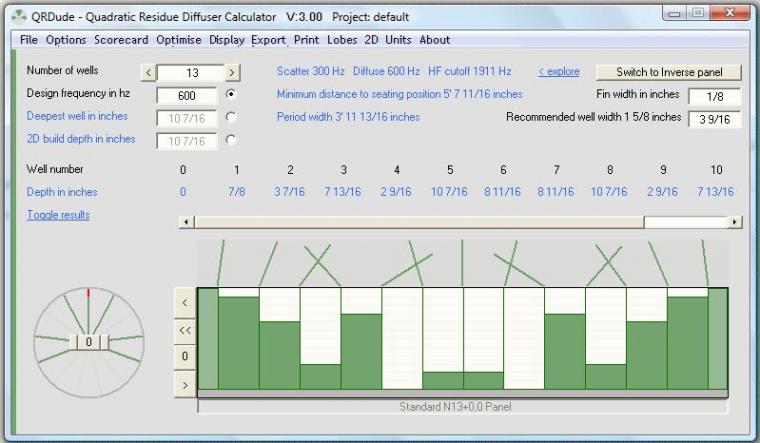Select the Design frequency radio button
Image resolution: width=760 pixels, height=443 pixels.
[x=231, y=94]
